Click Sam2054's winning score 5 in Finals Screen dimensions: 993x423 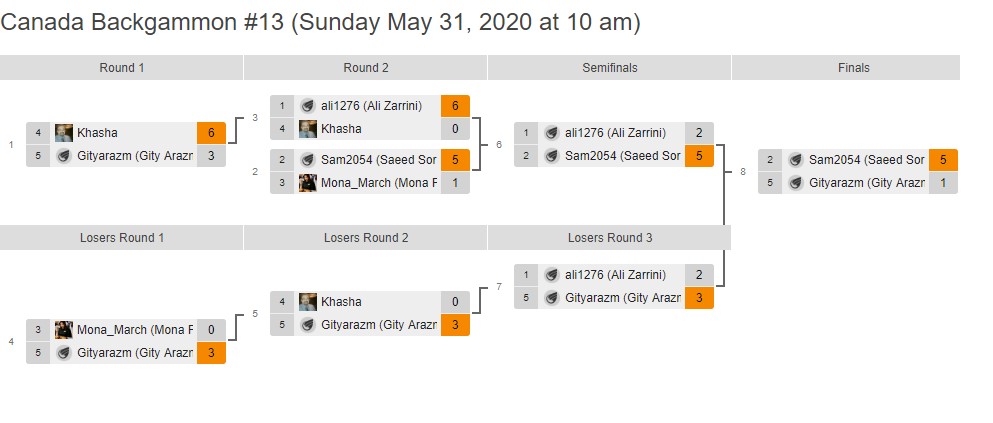click(943, 159)
